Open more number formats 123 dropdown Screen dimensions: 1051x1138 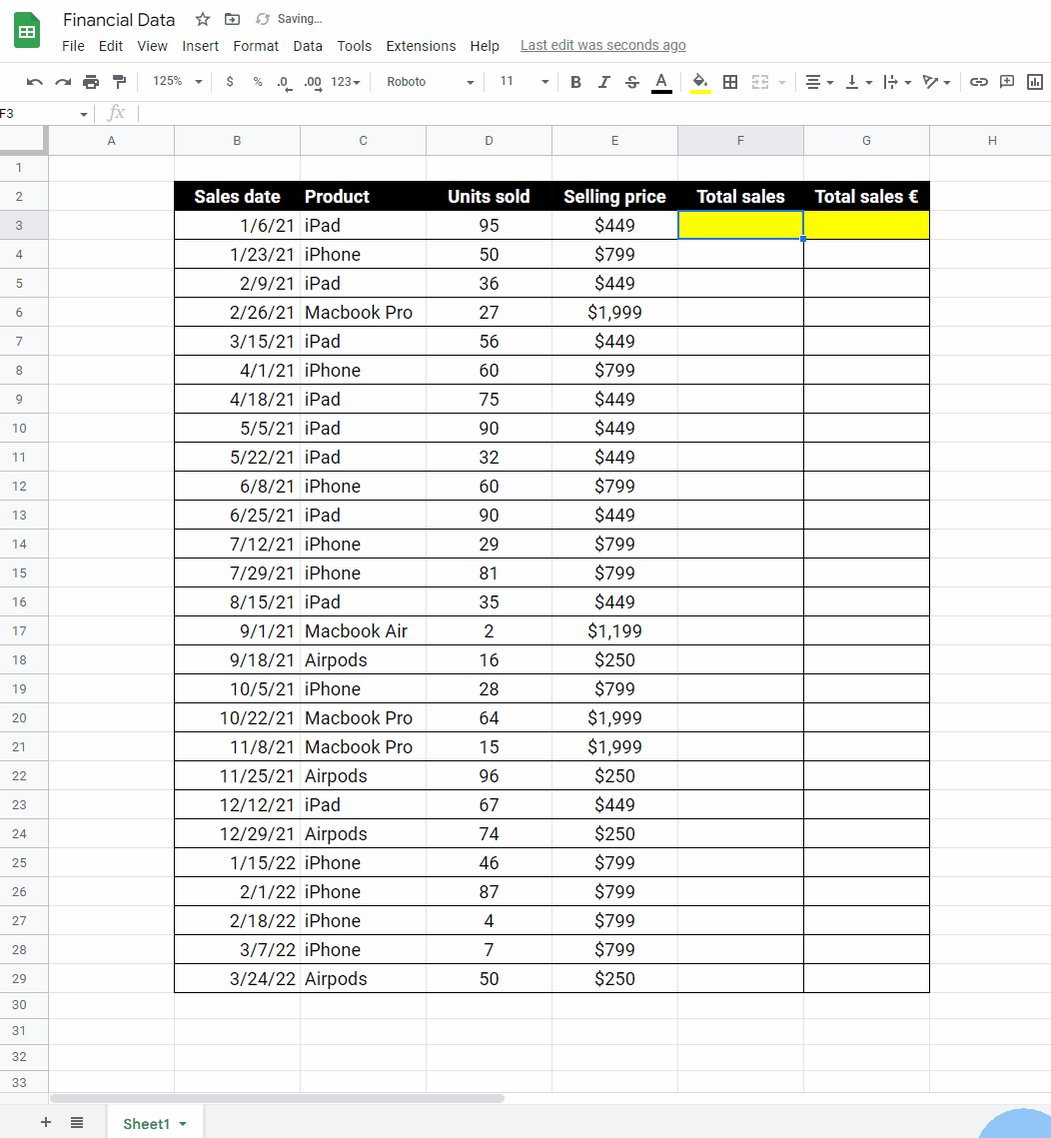[x=345, y=82]
